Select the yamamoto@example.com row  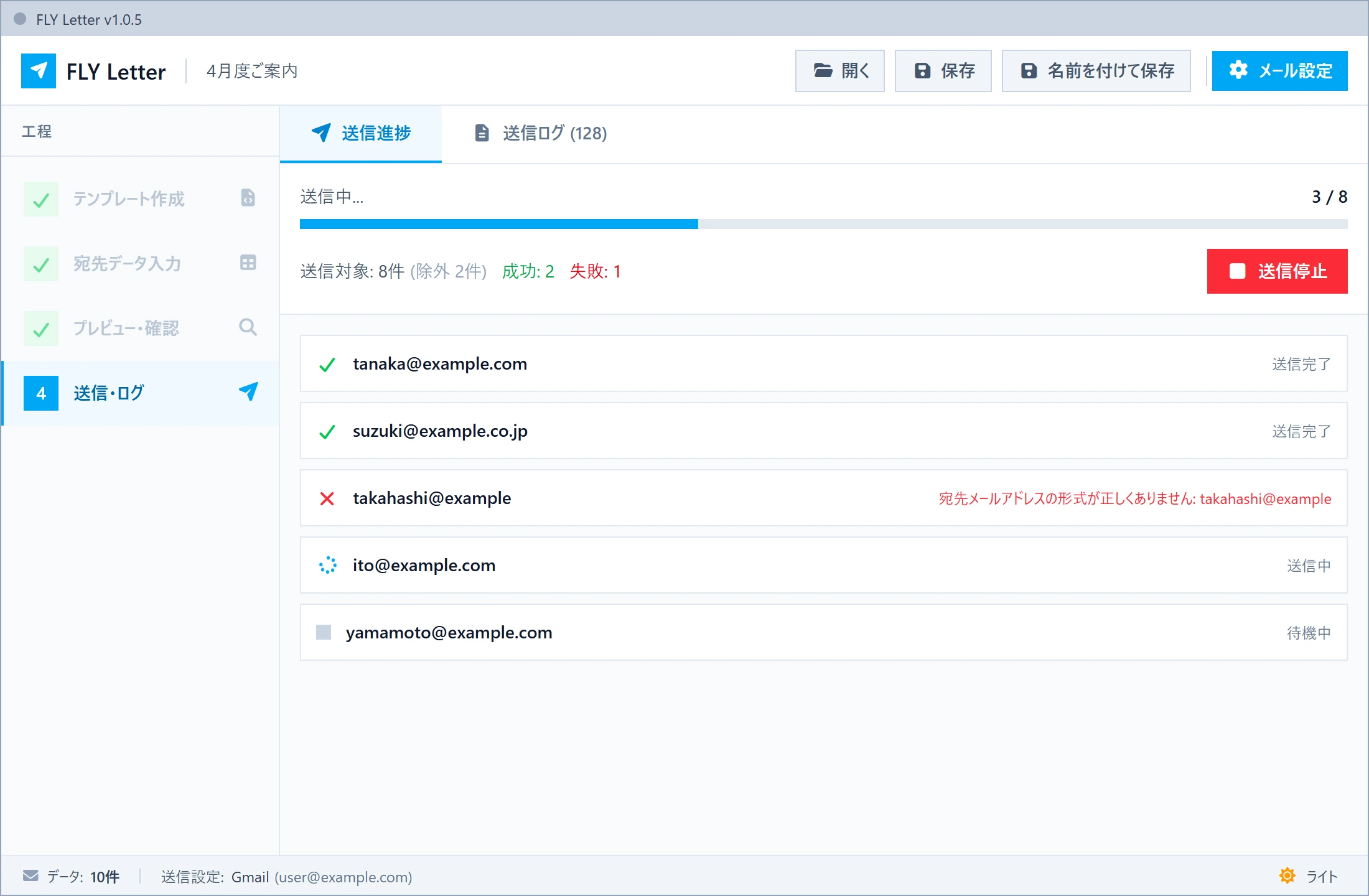coord(824,632)
